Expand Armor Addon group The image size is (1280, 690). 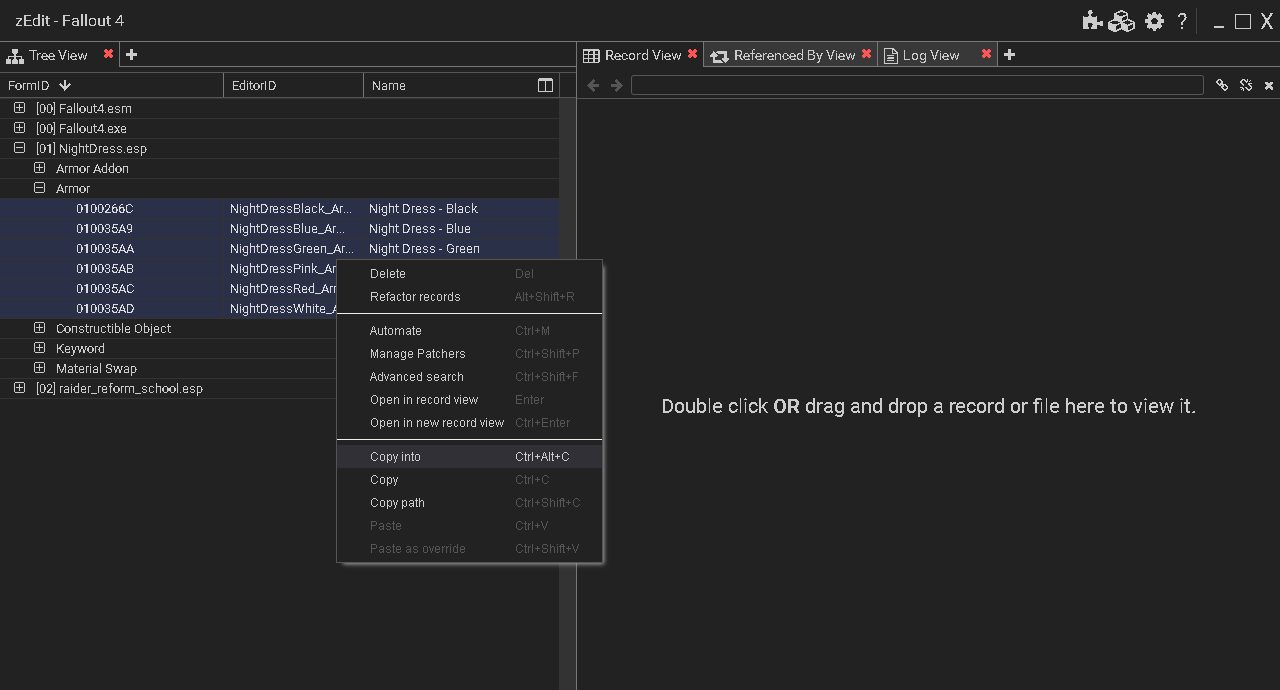39,168
